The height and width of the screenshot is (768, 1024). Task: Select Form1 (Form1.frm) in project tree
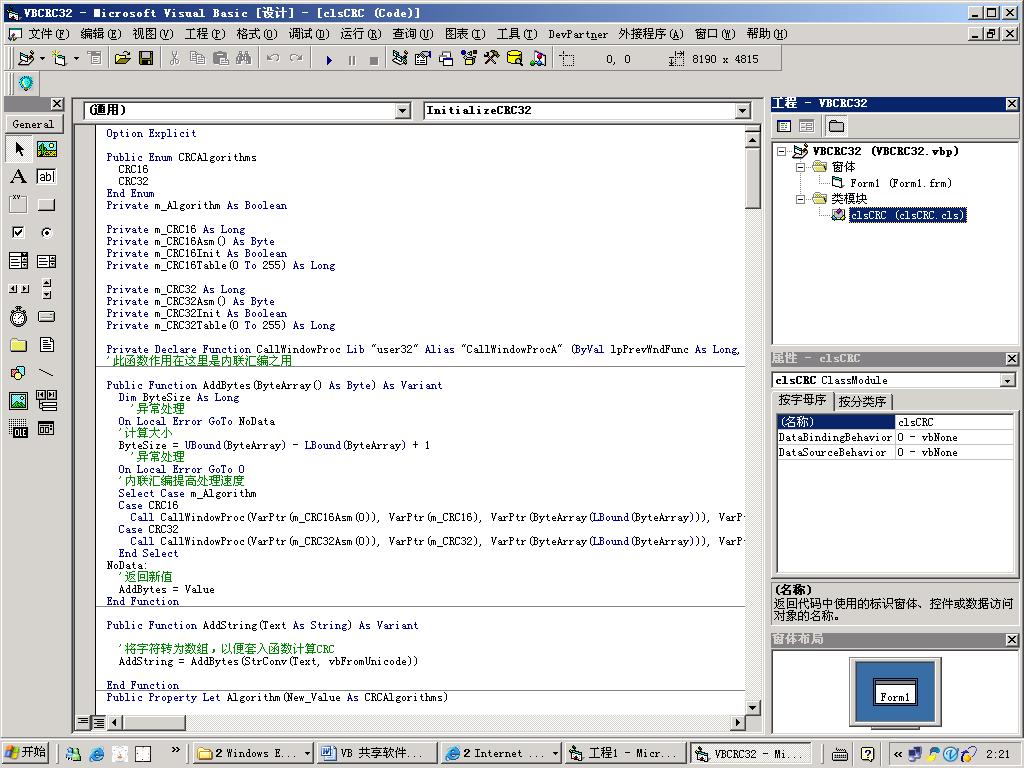coord(900,184)
